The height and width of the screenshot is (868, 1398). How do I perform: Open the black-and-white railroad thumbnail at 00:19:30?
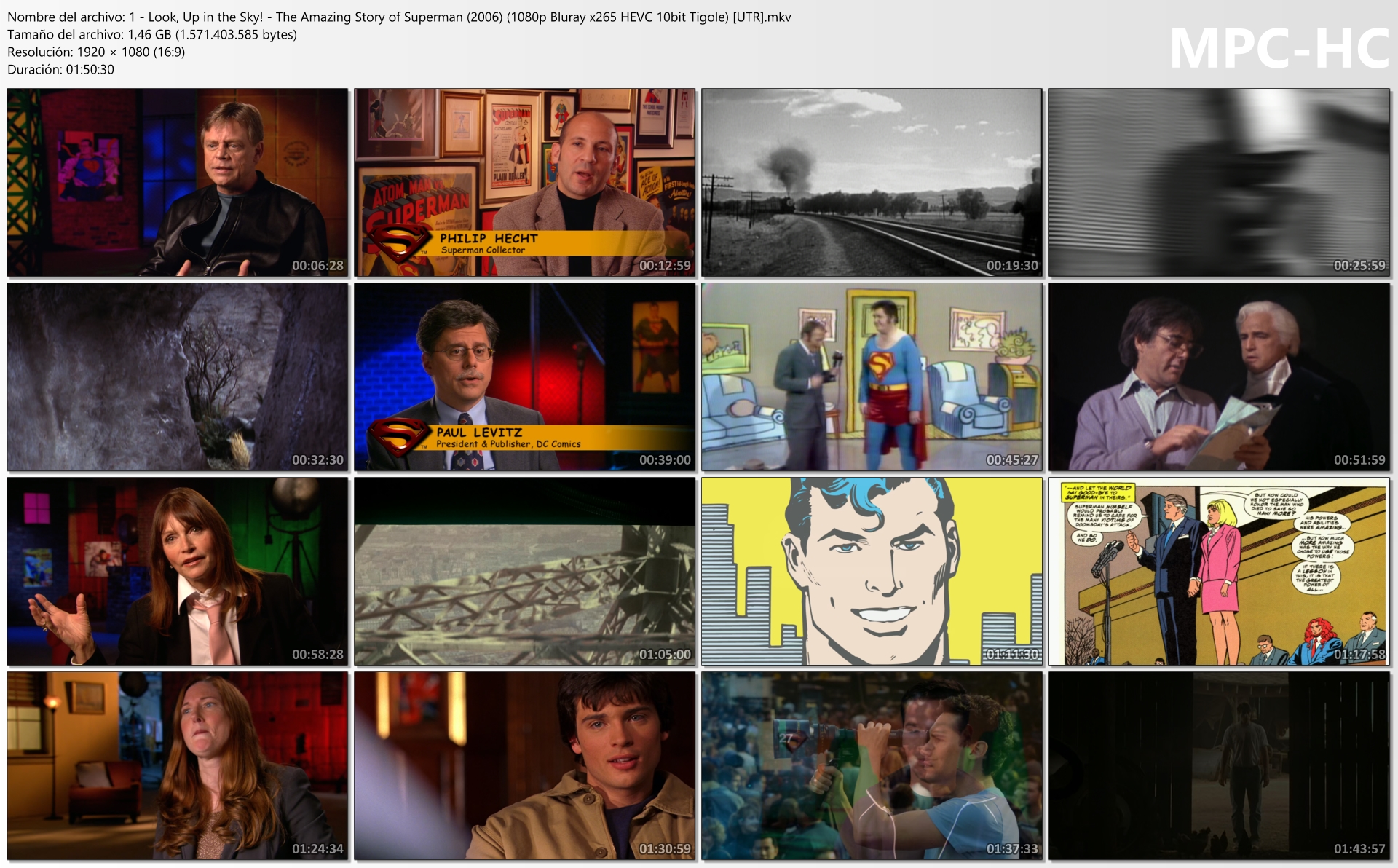872,182
